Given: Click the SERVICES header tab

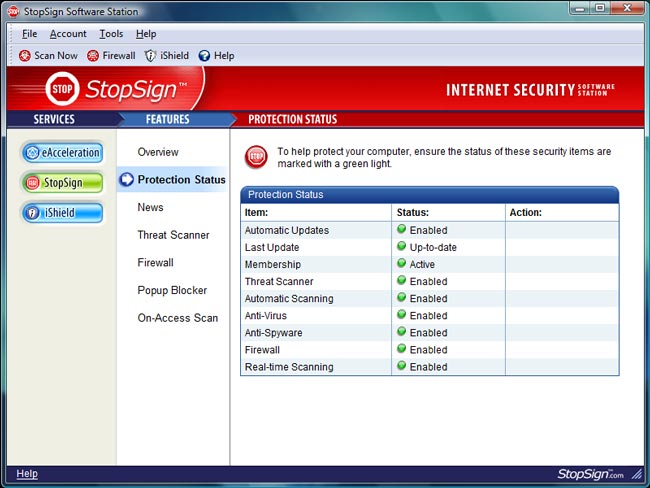Looking at the screenshot, I should [x=54, y=119].
